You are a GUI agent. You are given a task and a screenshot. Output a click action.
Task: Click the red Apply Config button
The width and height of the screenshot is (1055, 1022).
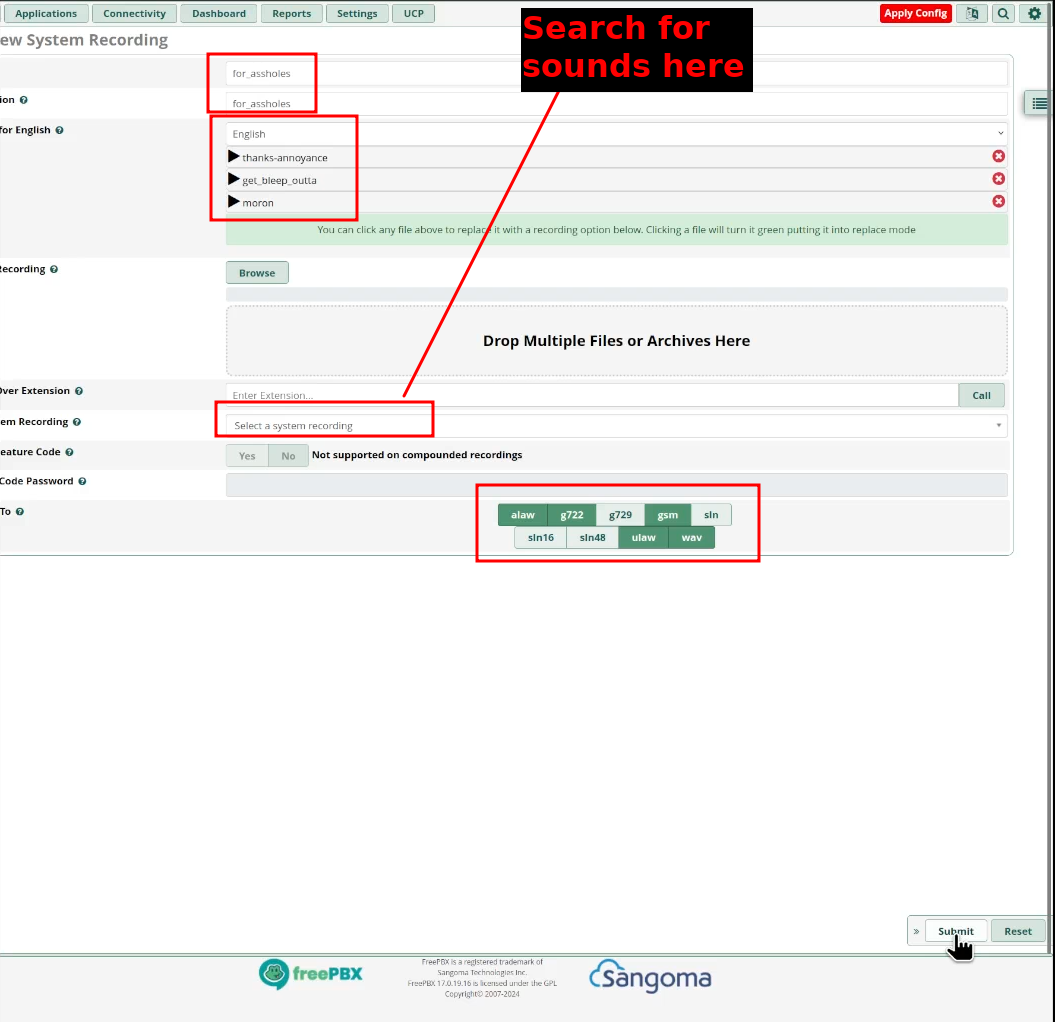click(x=915, y=13)
